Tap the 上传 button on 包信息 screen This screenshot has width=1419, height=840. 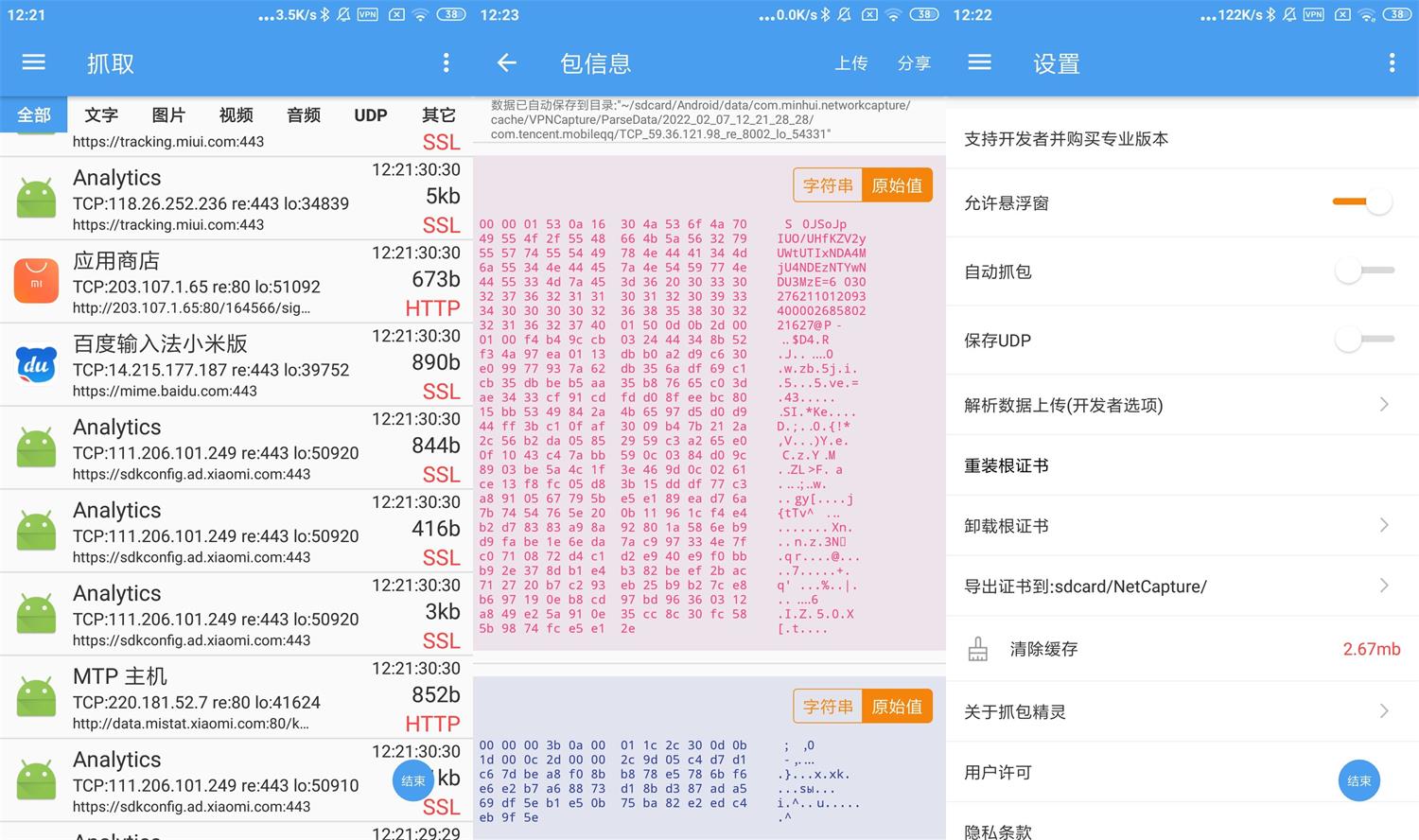[x=850, y=62]
